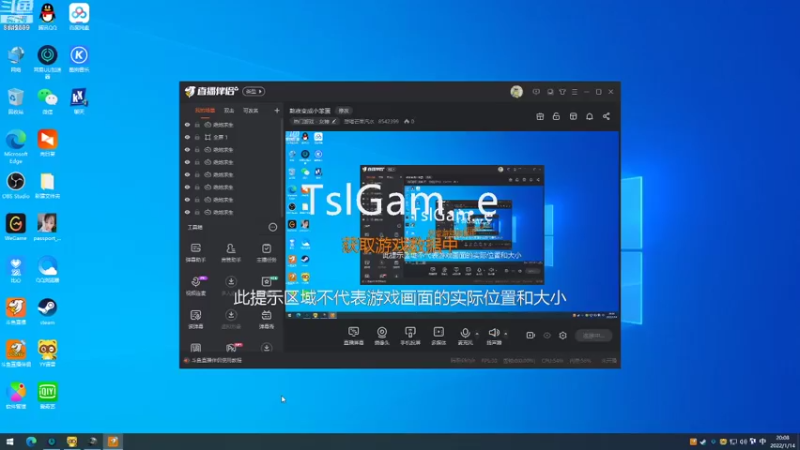Open Steam desktop shortcut

coord(47,312)
